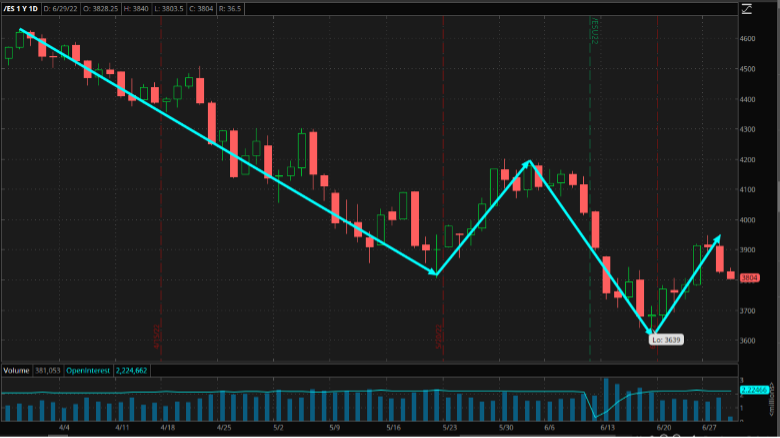Click the 4600 price axis label
780x438 pixels.
[x=748, y=39]
